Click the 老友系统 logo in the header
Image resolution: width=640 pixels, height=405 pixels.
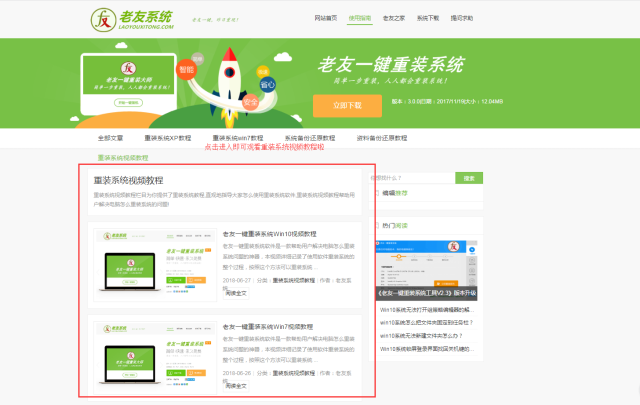pos(132,20)
